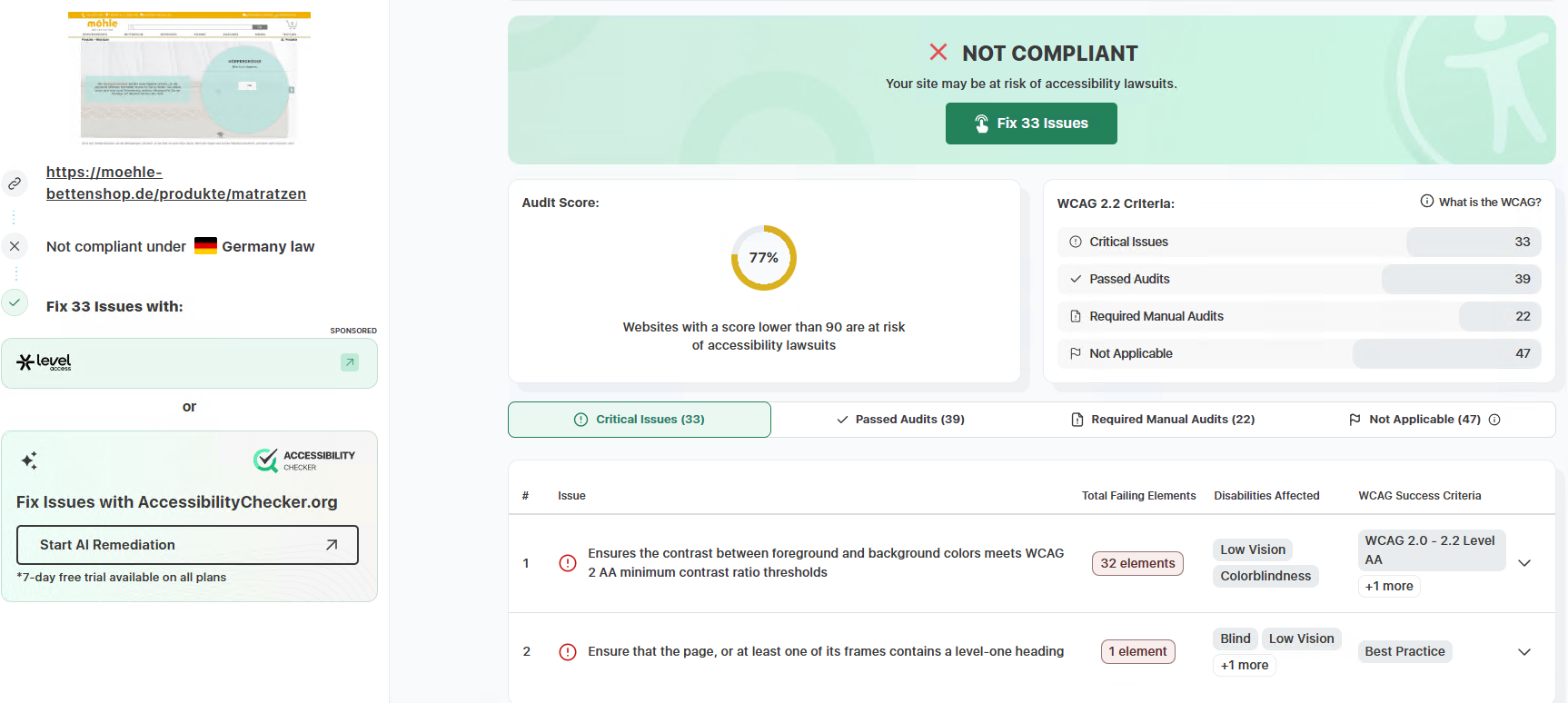Show +1 more disabilities affected
The width and height of the screenshot is (1568, 703).
click(x=1244, y=666)
